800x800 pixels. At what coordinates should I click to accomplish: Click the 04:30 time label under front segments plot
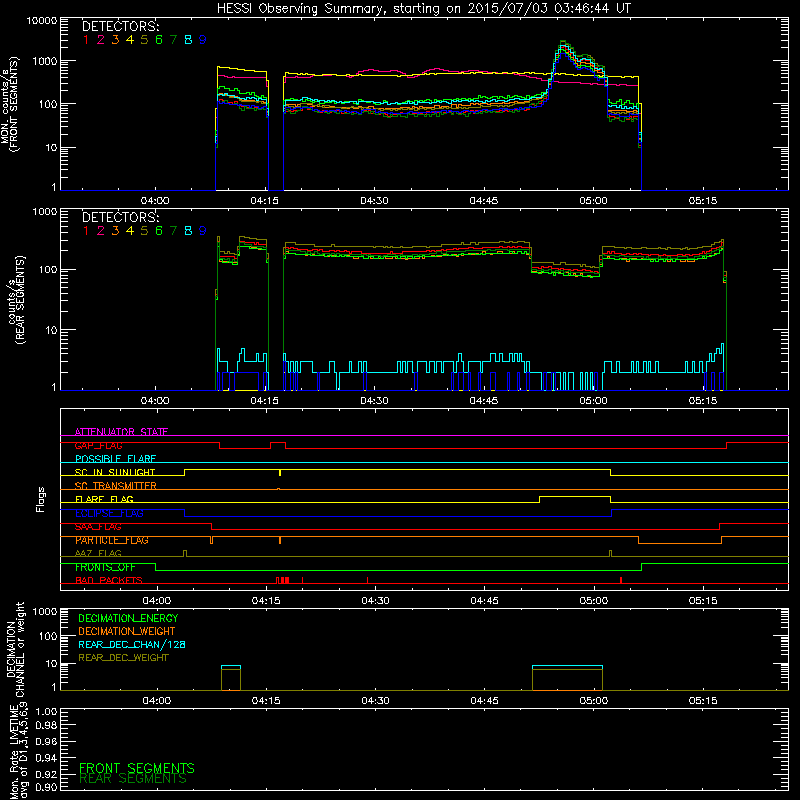click(374, 201)
